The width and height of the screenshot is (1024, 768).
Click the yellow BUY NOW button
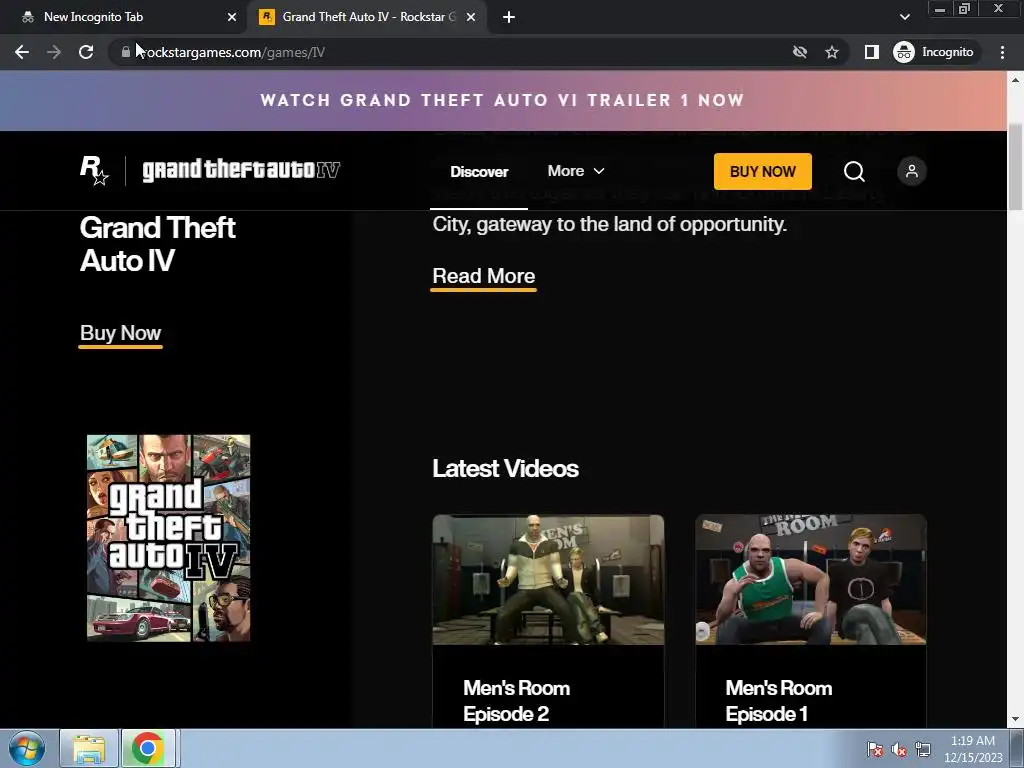tap(763, 172)
